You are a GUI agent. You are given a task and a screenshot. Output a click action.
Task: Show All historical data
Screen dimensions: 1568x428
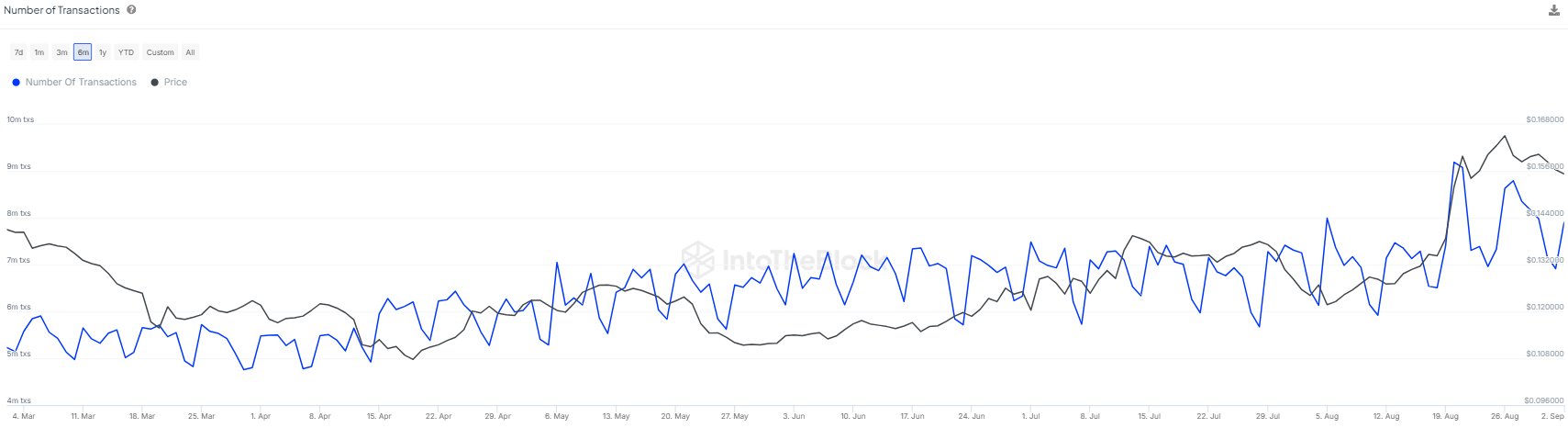pyautogui.click(x=190, y=52)
